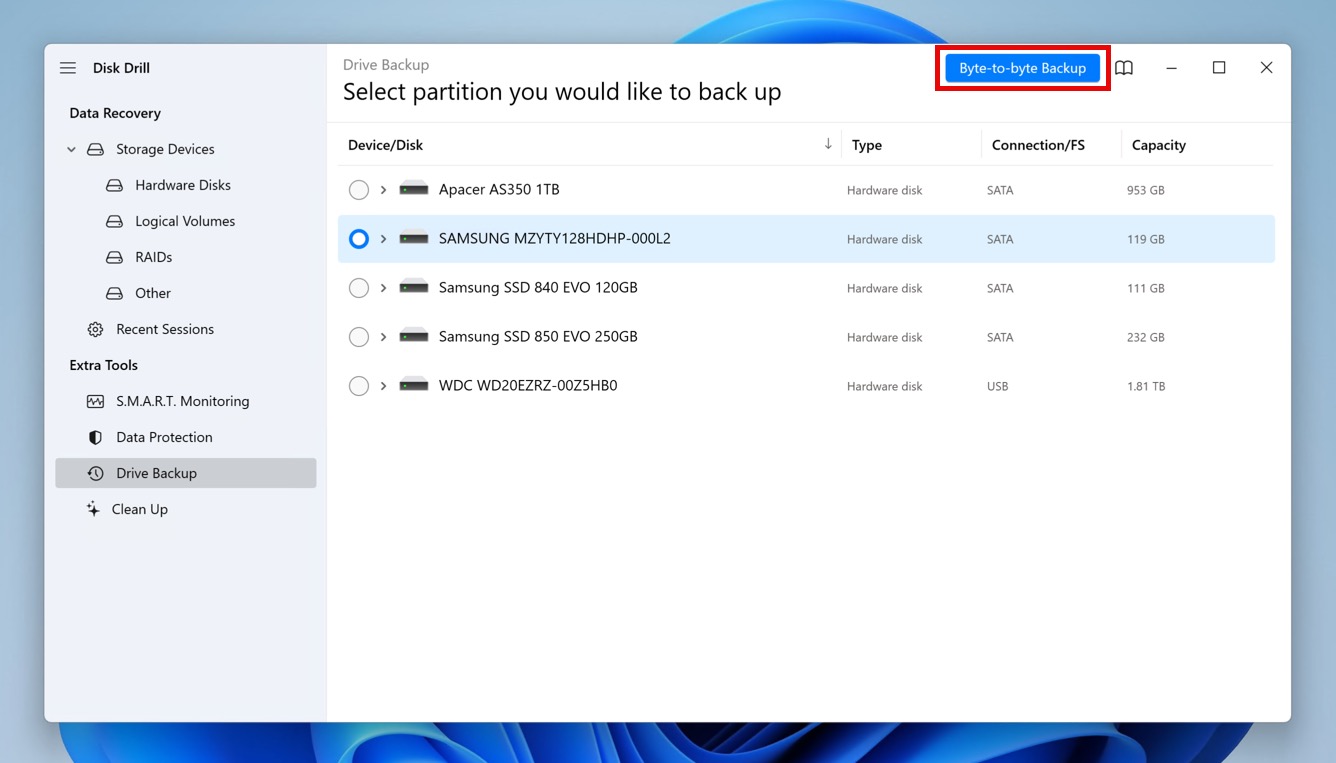Open Storage Devices in the sidebar
The image size is (1336, 763).
165,149
